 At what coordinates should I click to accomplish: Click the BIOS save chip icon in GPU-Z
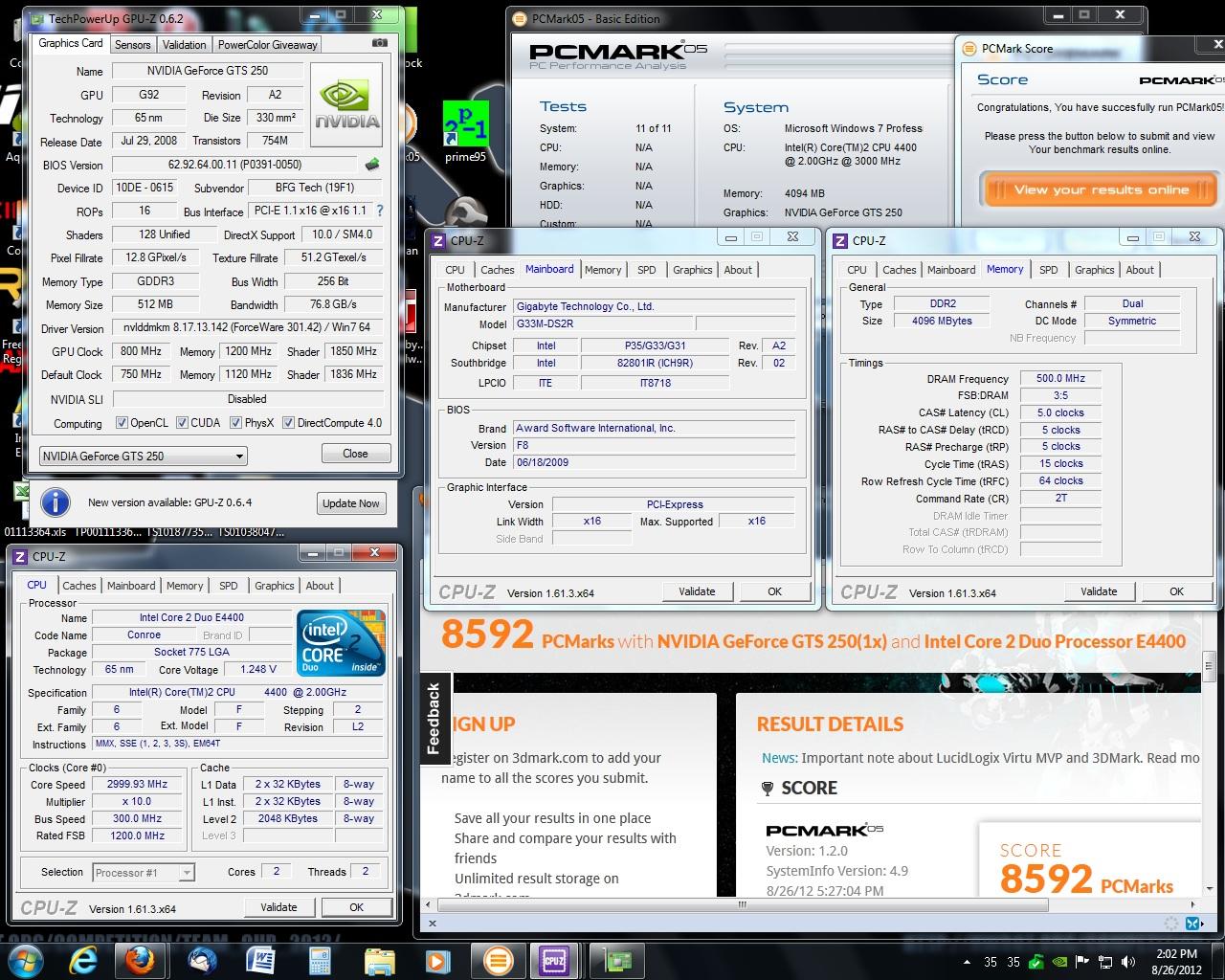[x=372, y=165]
